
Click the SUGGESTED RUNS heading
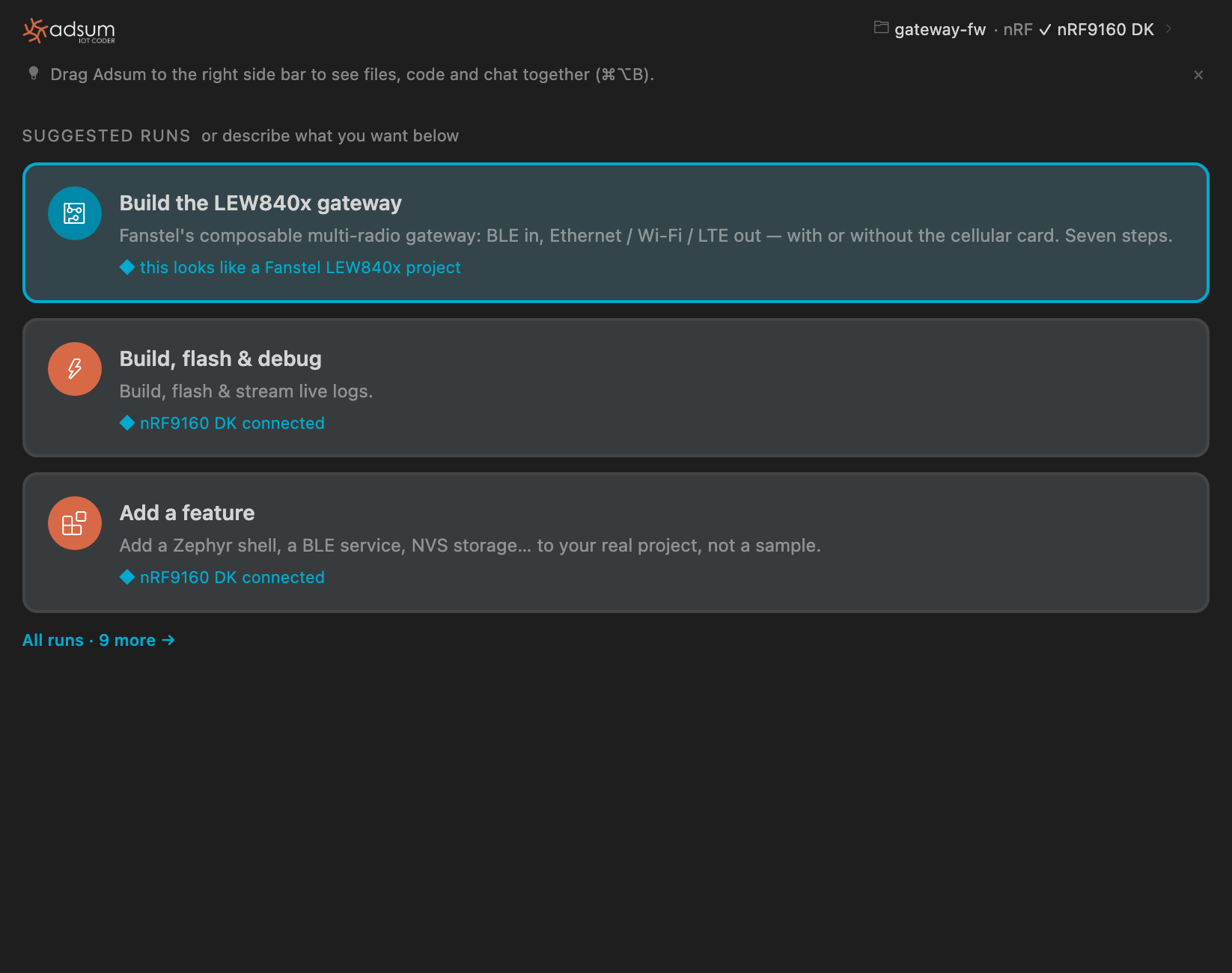pos(106,136)
